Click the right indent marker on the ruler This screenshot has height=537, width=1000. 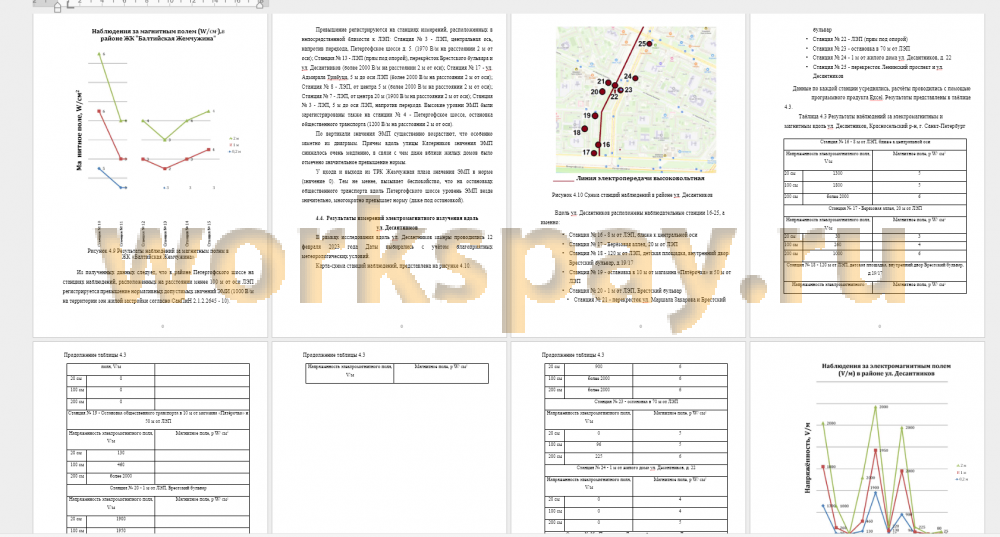[x=260, y=4]
